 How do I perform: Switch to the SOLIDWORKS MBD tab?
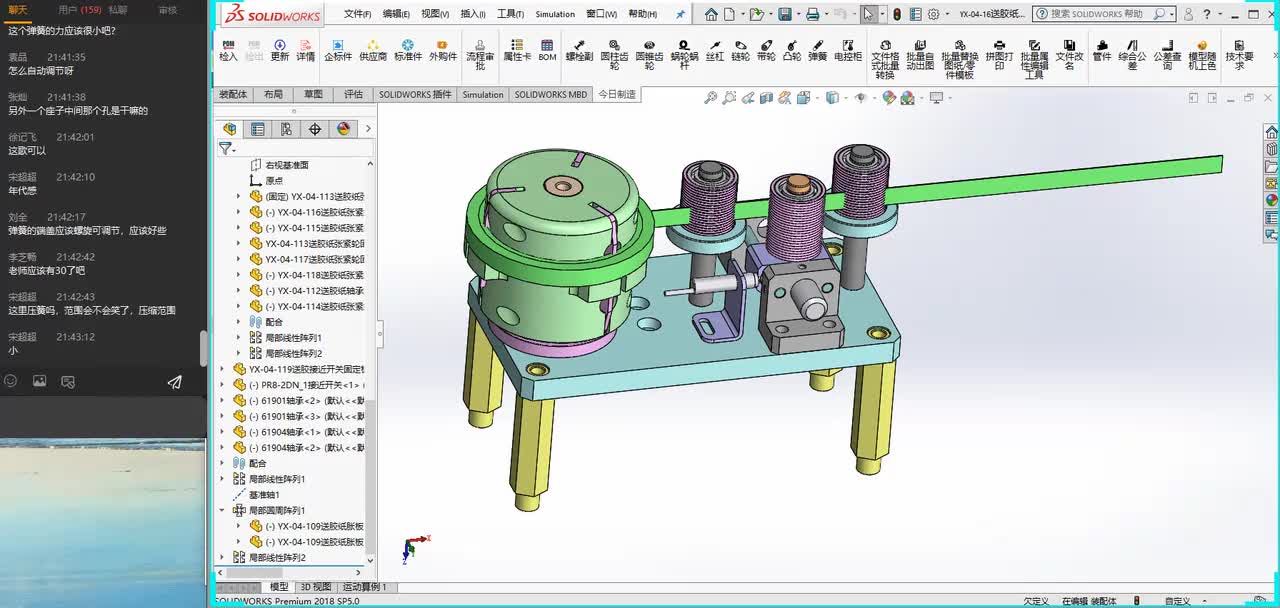[550, 94]
